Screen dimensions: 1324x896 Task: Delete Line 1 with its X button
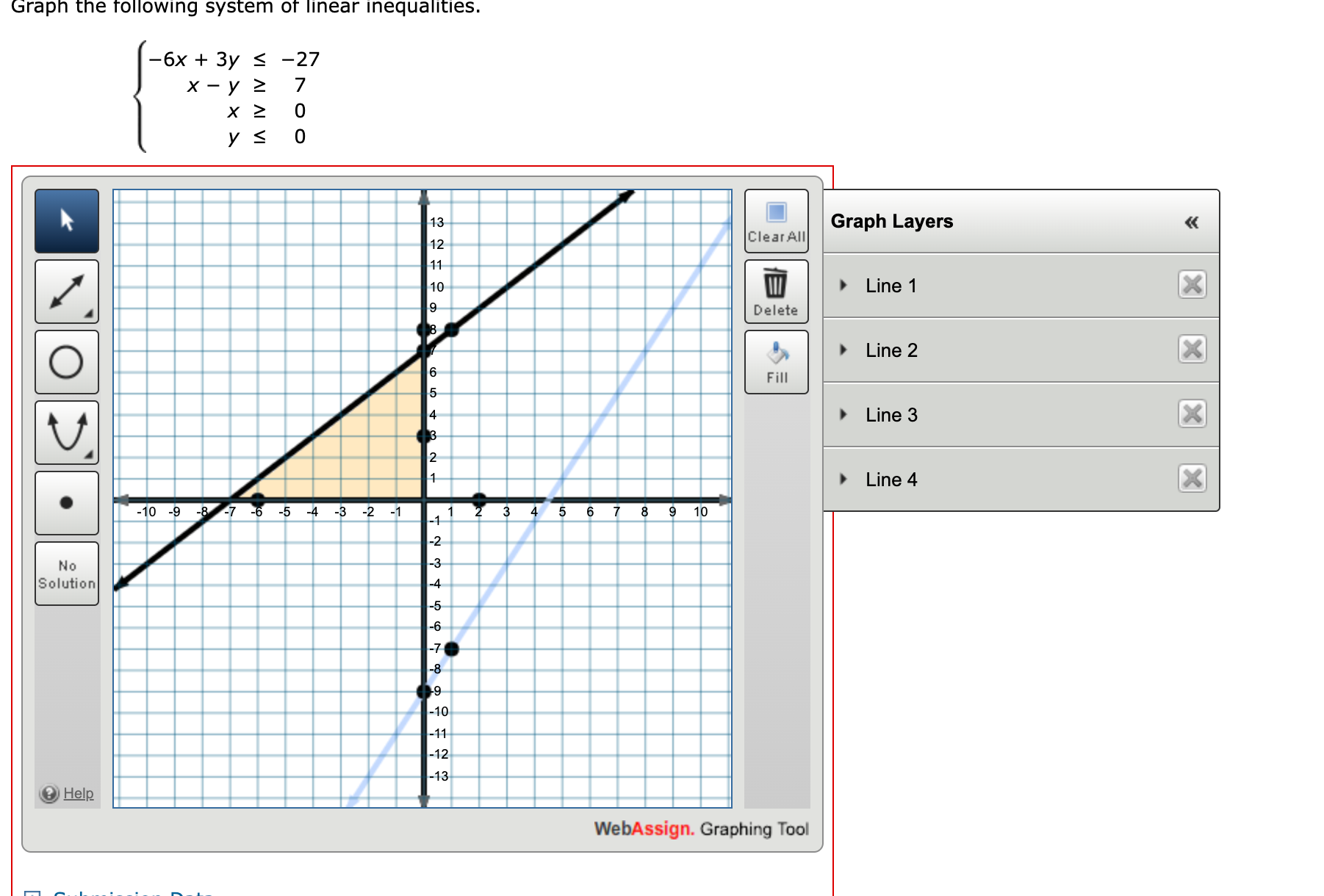coord(1192,286)
